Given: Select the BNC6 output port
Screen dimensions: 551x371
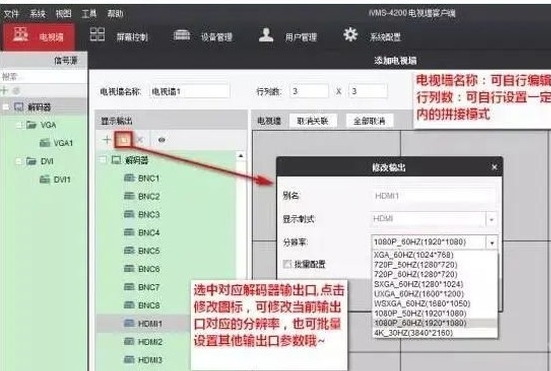Looking at the screenshot, I should click(142, 269).
